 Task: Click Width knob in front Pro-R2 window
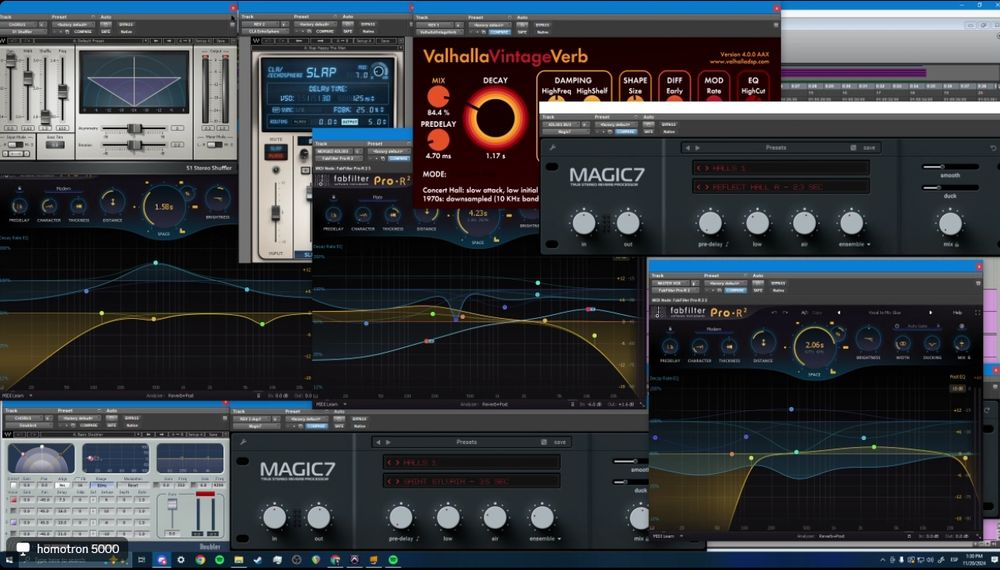[902, 344]
